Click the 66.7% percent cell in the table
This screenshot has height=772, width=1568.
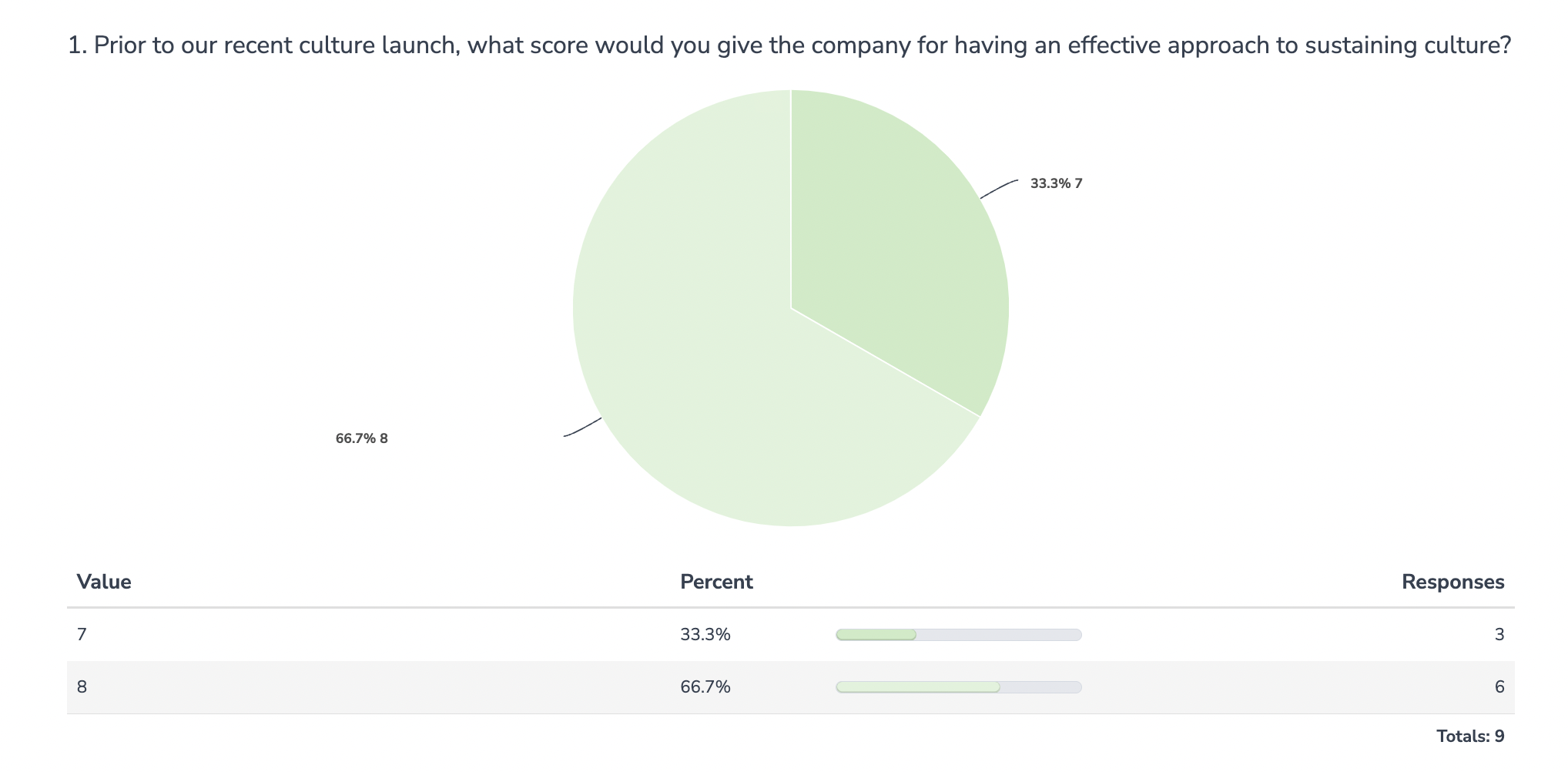pos(705,687)
